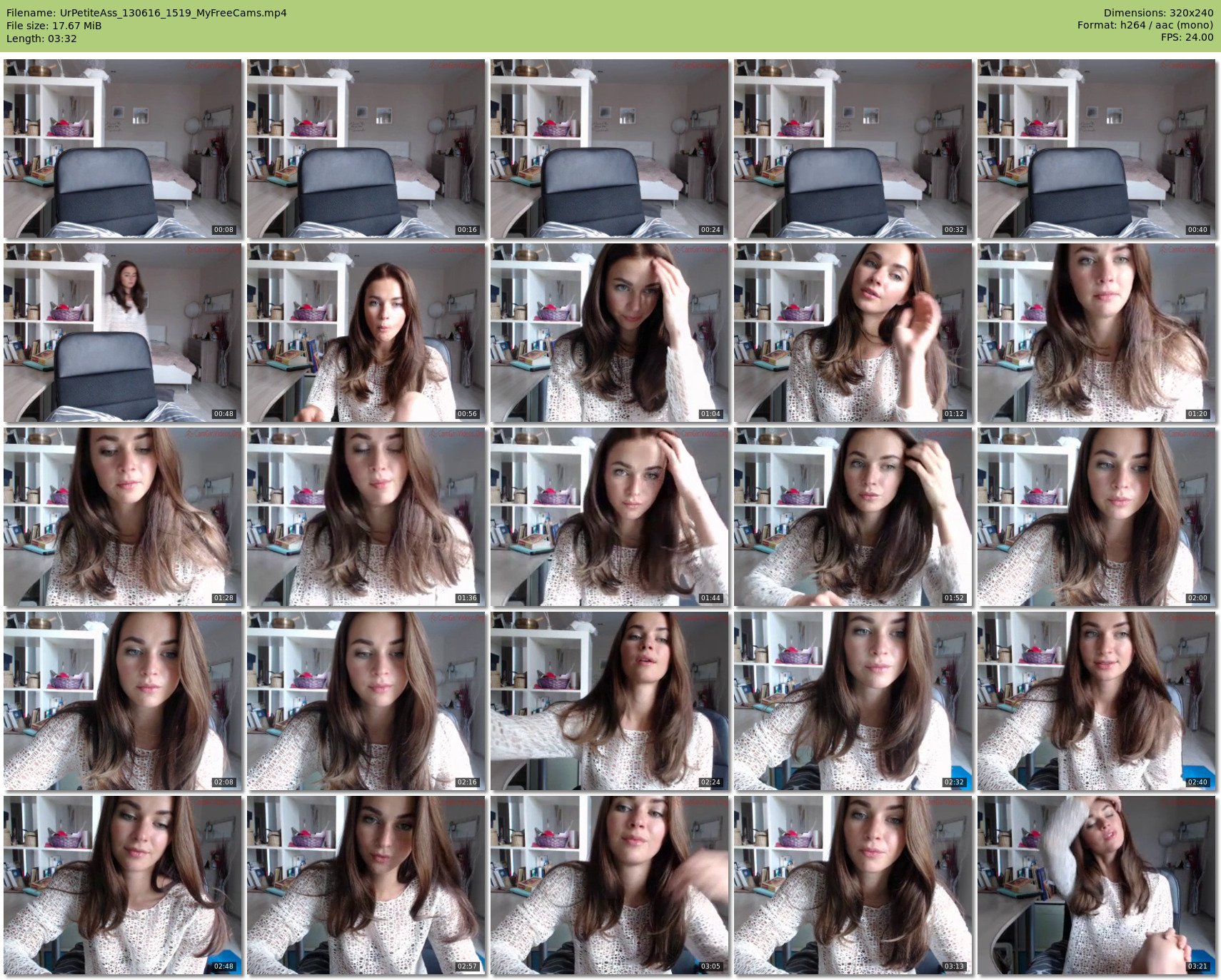This screenshot has width=1221, height=980.
Task: Select the 01:20 frame thumbnail
Action: (x=1096, y=333)
